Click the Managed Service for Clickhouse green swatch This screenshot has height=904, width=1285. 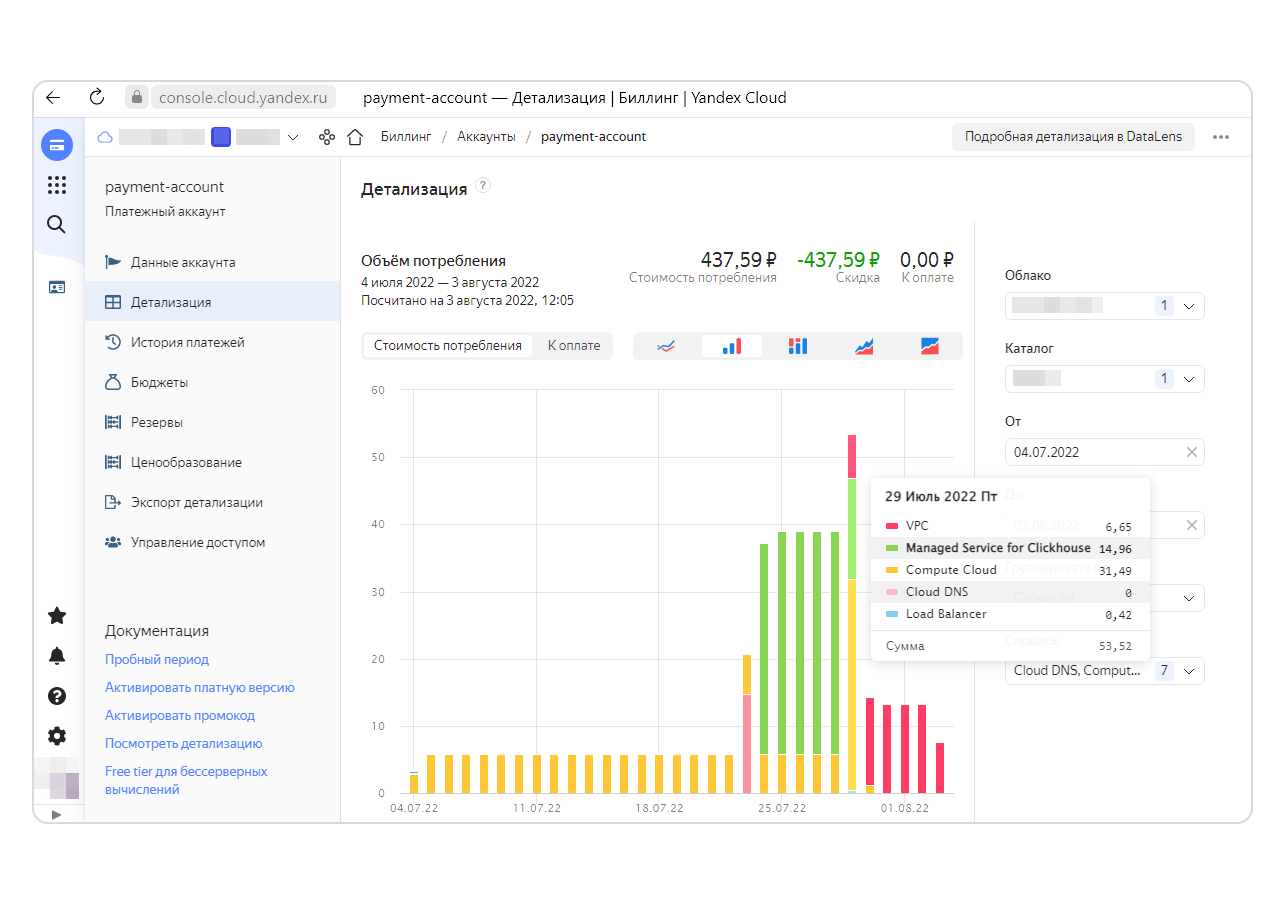(x=892, y=548)
